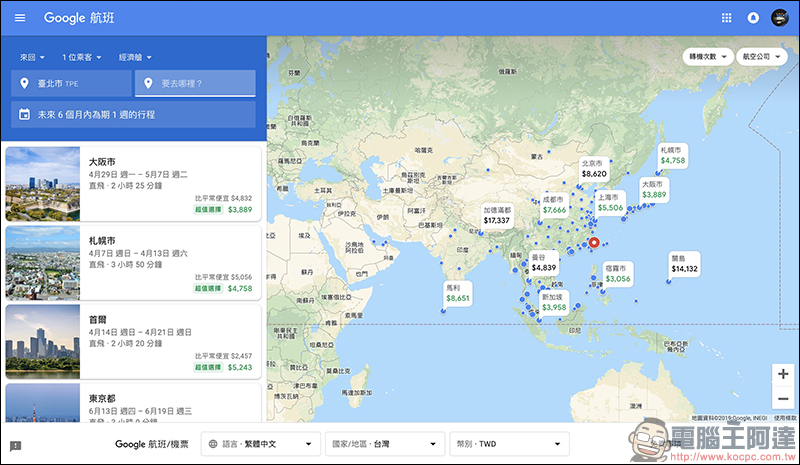
Task: Click the 上海市 $5,506 map label
Action: coord(610,203)
